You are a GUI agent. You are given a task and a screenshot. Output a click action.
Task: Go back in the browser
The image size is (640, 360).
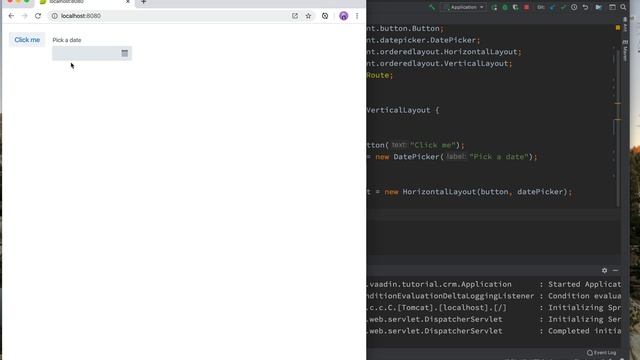(11, 16)
